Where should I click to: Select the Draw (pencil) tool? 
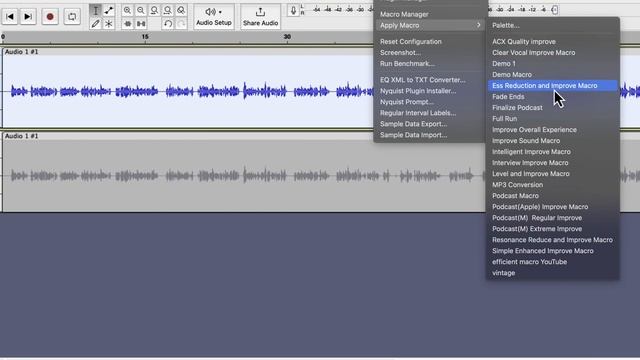click(96, 24)
